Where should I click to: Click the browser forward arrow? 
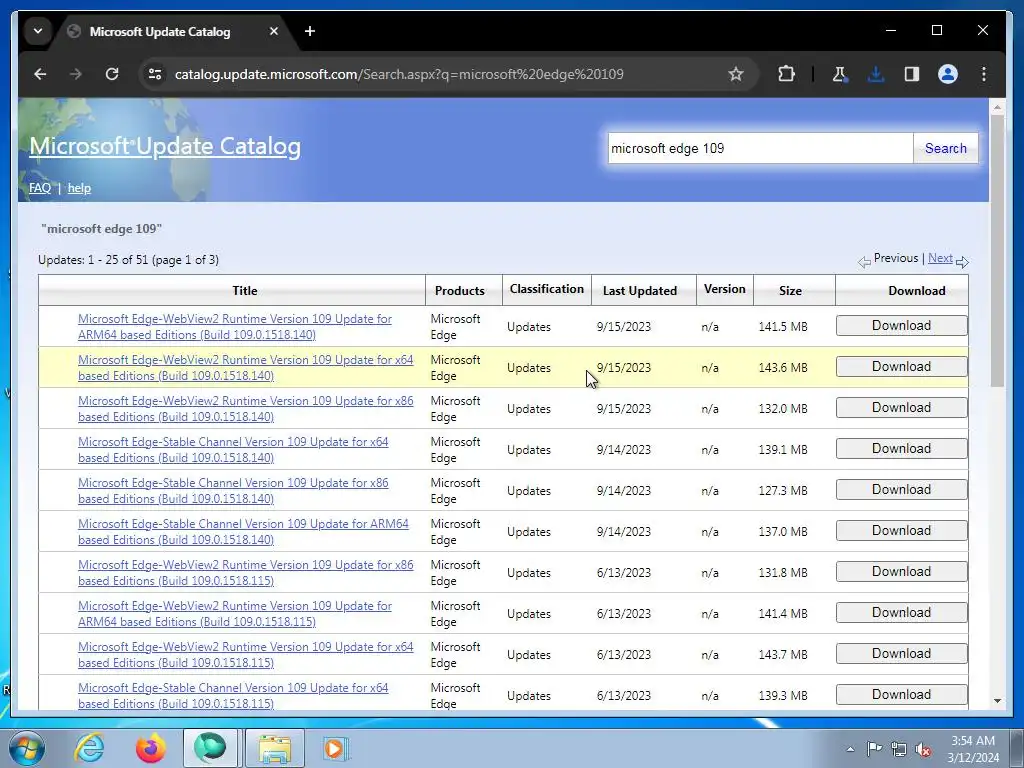click(x=76, y=74)
